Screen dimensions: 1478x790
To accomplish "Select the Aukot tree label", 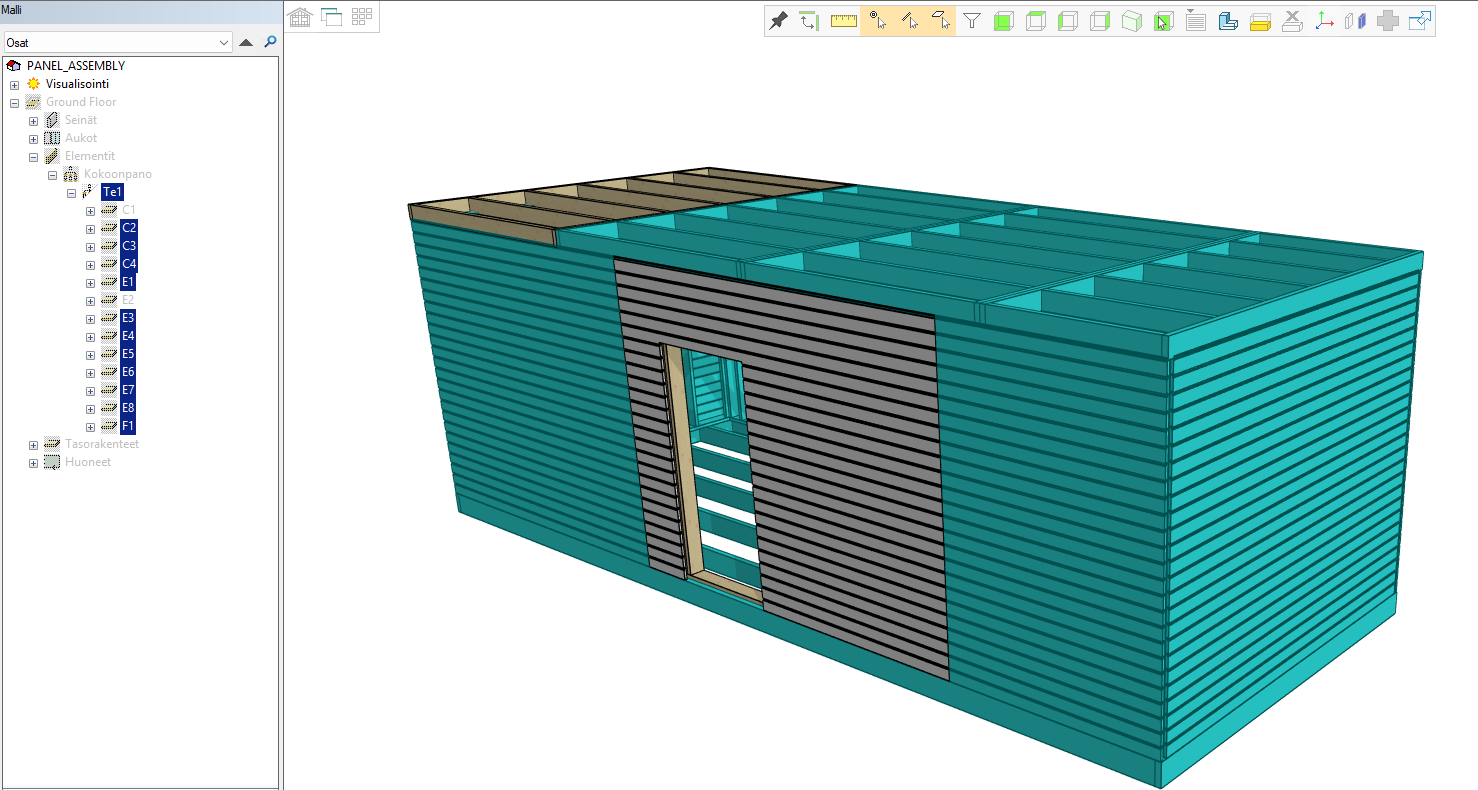I will pyautogui.click(x=81, y=138).
